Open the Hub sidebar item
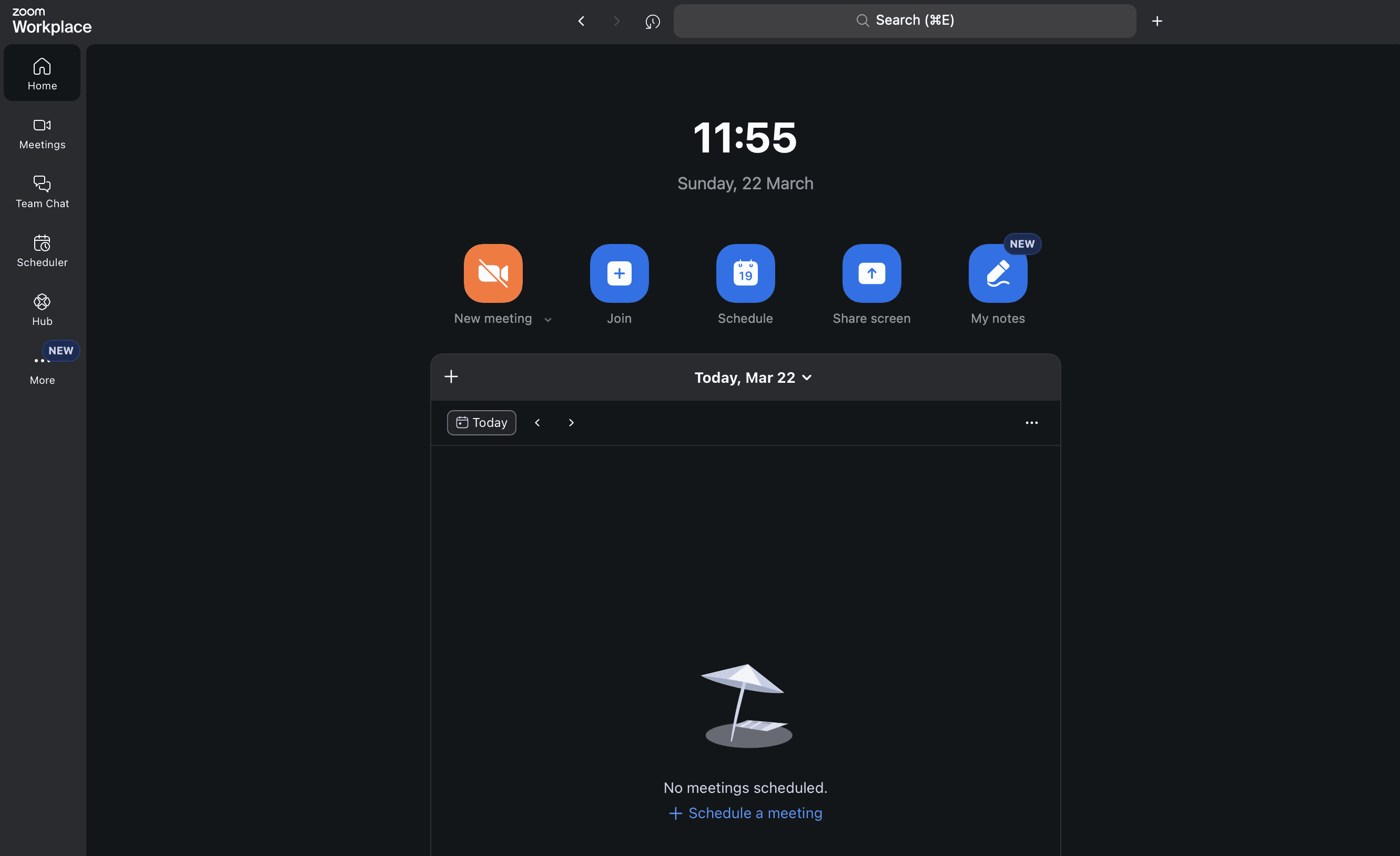The height and width of the screenshot is (856, 1400). pyautogui.click(x=42, y=310)
